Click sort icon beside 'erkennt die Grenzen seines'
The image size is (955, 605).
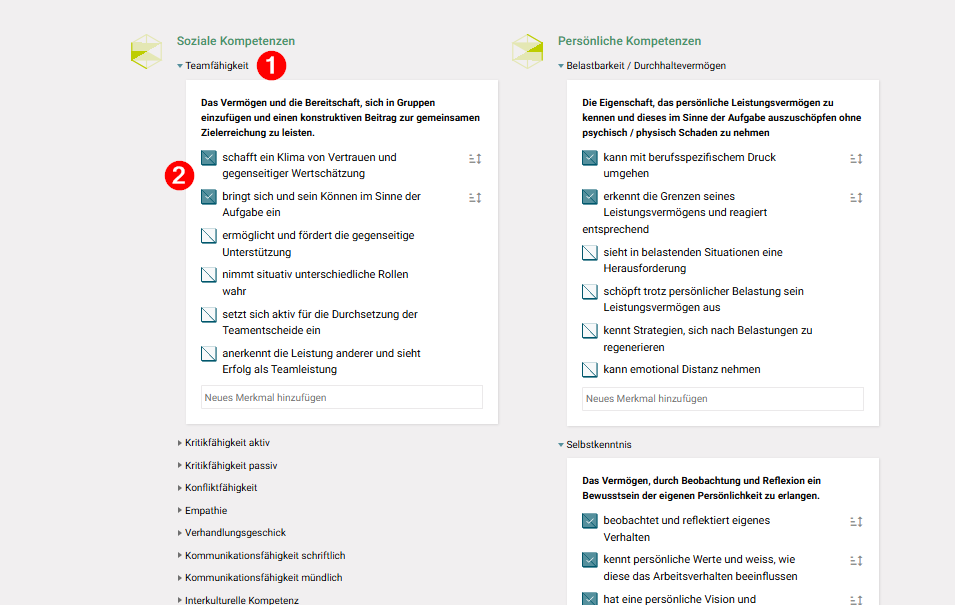pos(856,197)
